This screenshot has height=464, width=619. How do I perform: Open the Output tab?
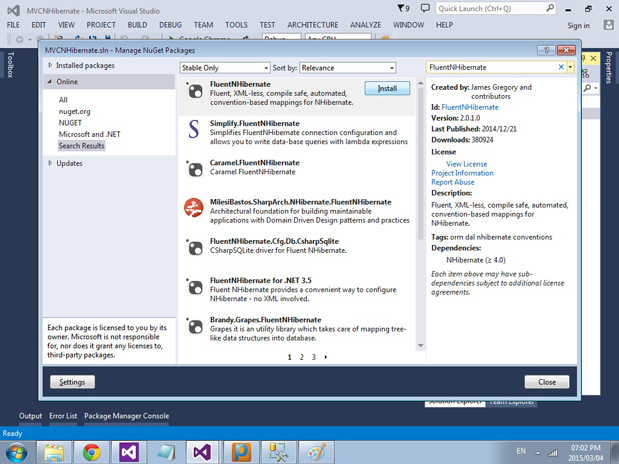(x=30, y=416)
